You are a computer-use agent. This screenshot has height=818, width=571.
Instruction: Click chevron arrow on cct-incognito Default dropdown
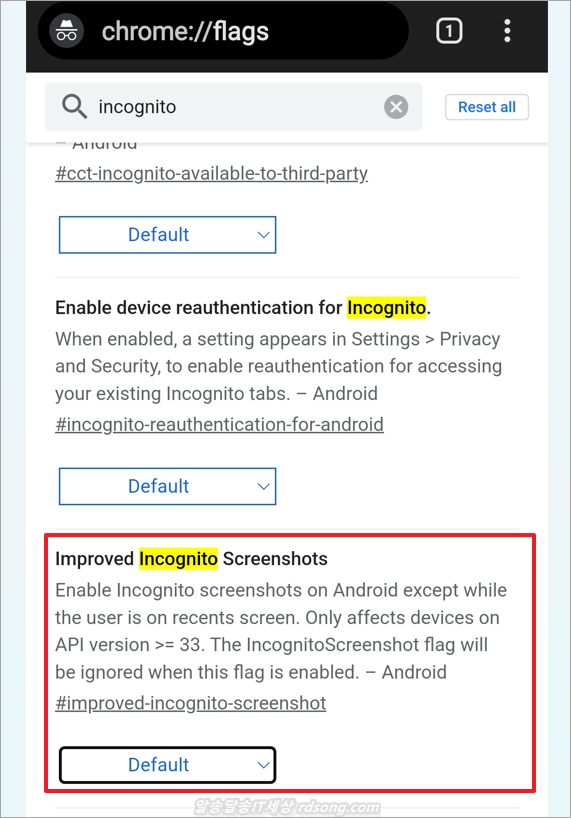pyautogui.click(x=264, y=235)
